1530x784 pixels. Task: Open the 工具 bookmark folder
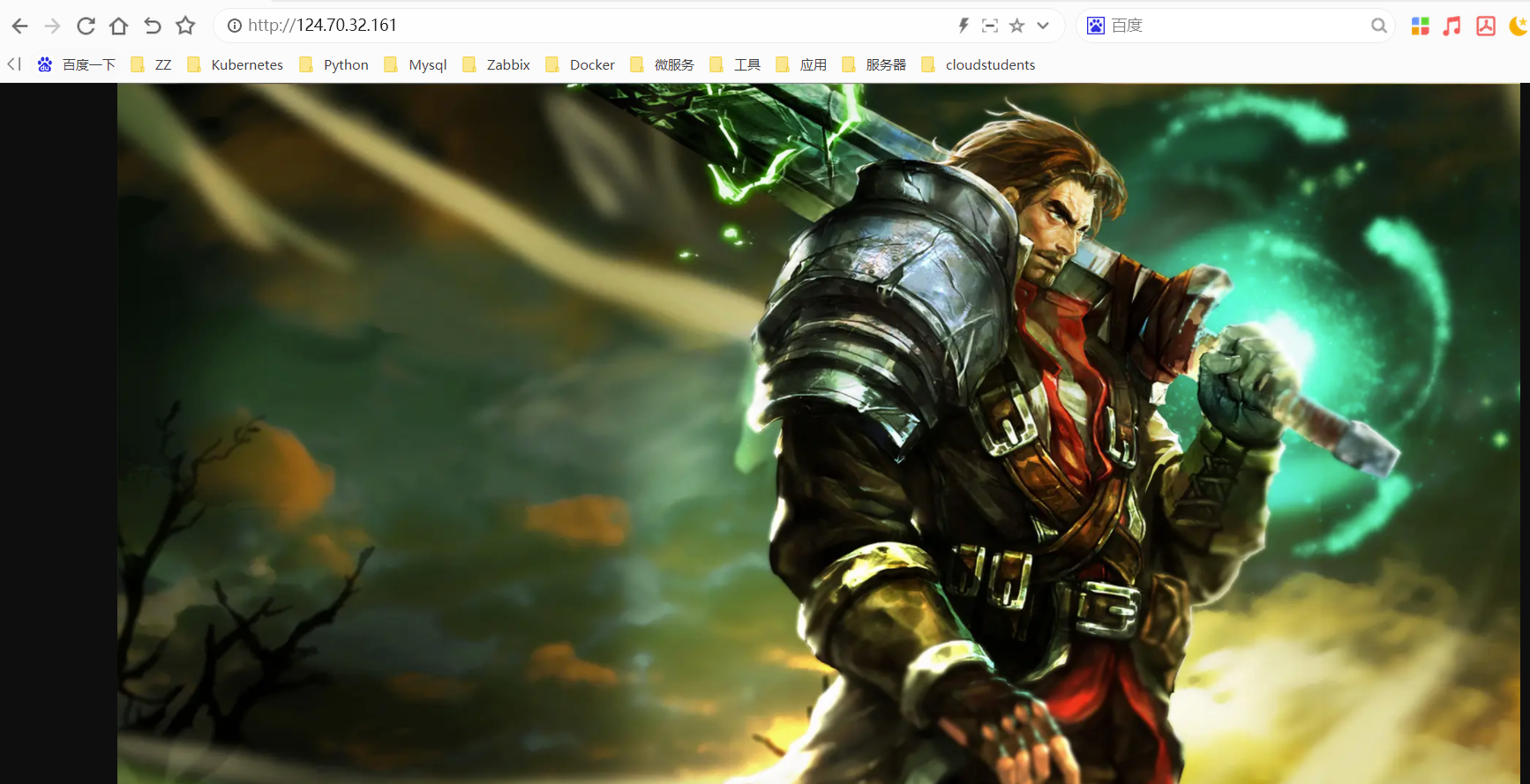pyautogui.click(x=735, y=64)
